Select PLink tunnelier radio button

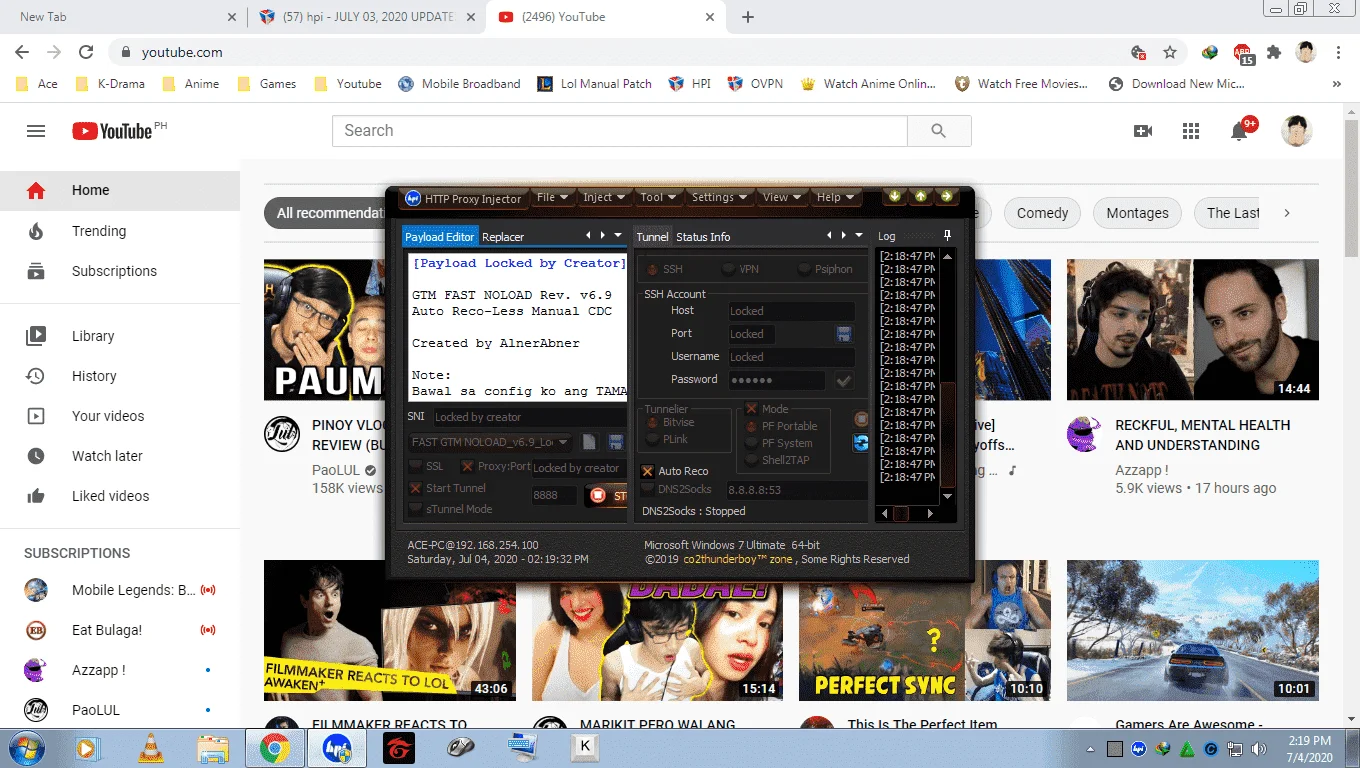pos(652,439)
